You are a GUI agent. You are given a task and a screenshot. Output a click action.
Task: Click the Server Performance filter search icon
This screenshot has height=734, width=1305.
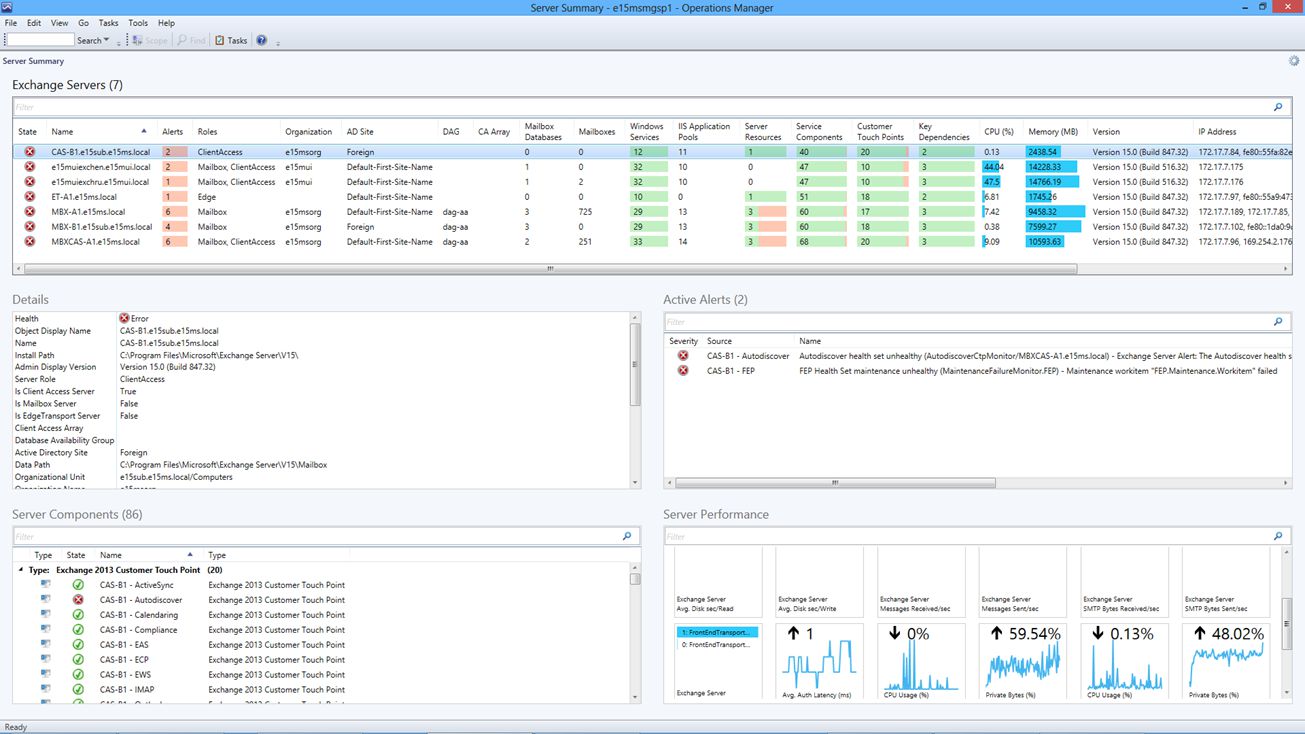pyautogui.click(x=1278, y=537)
